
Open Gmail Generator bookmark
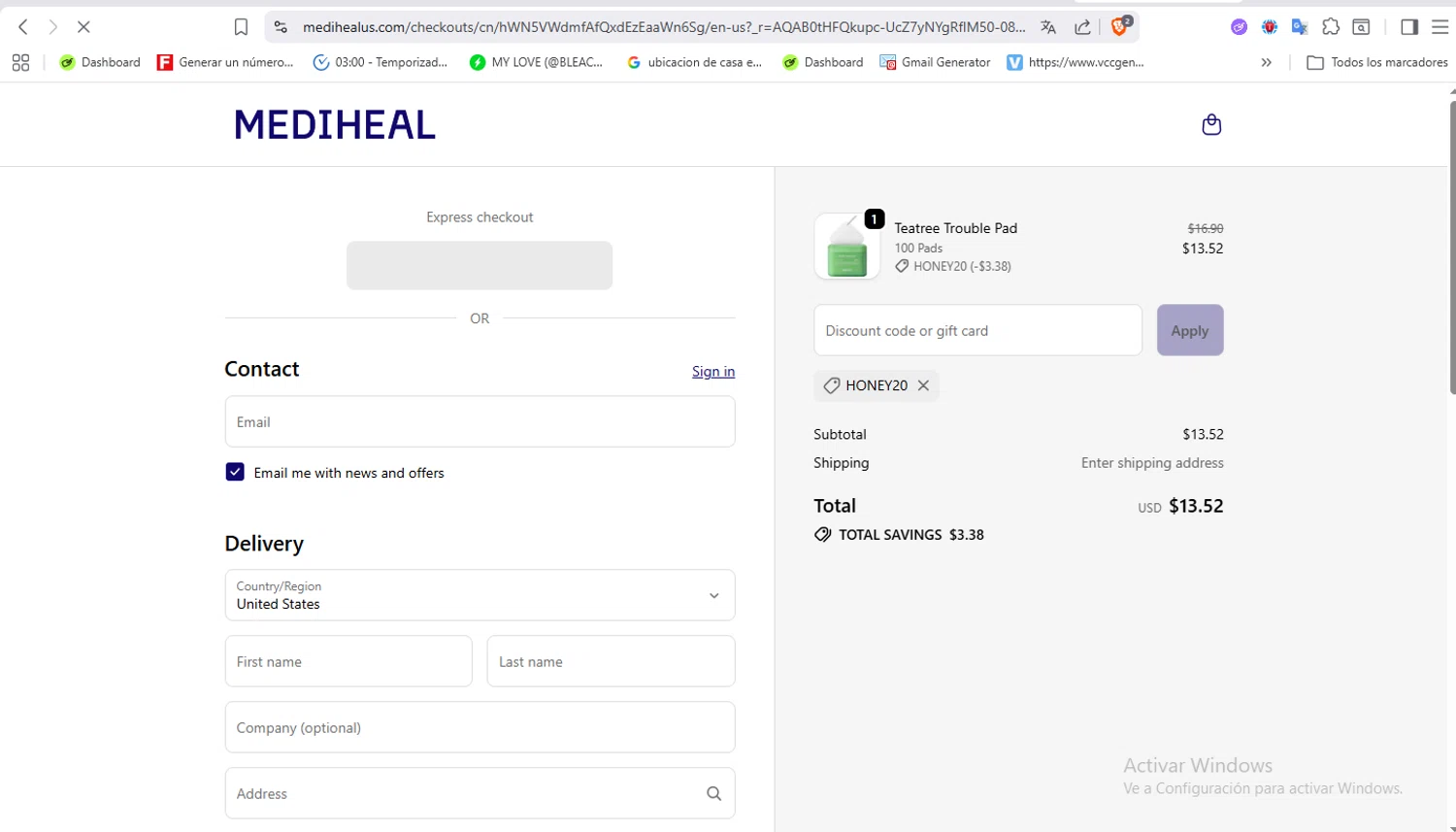click(935, 62)
